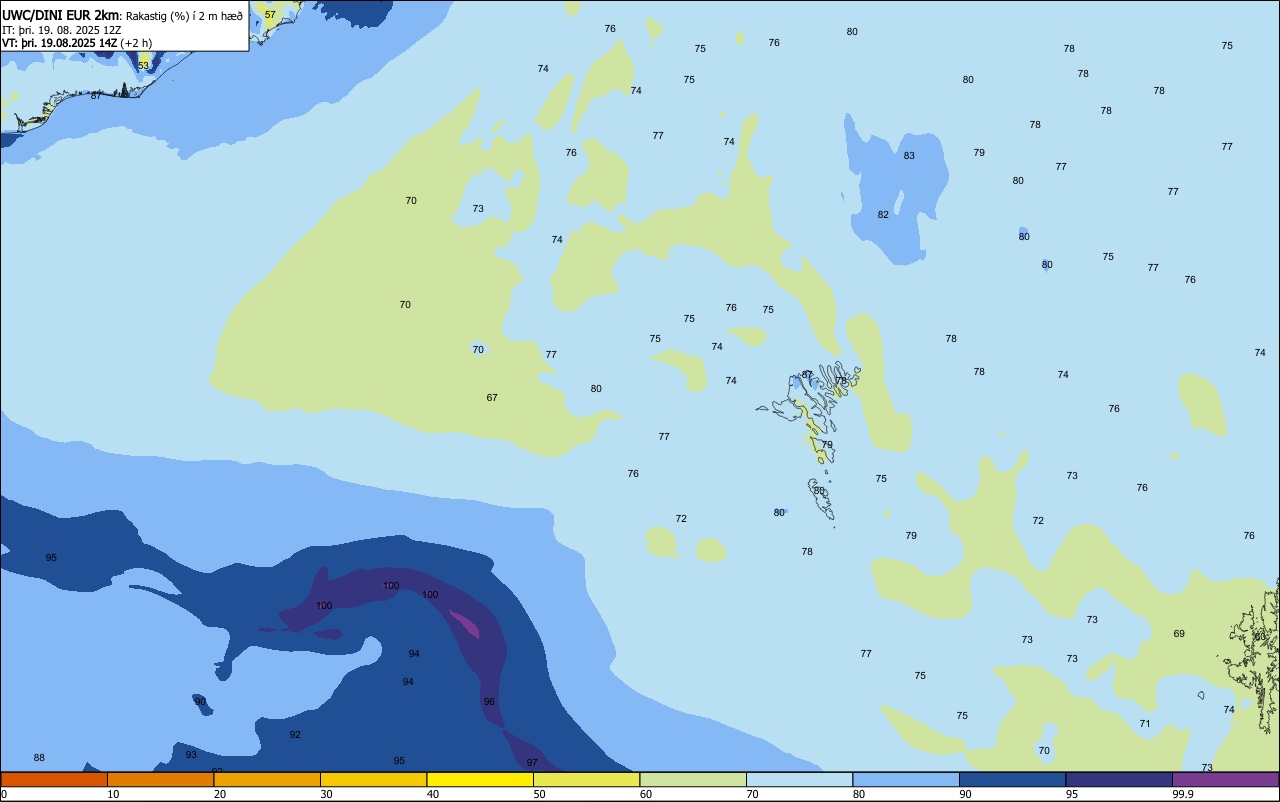Viewport: 1280px width, 802px height.
Task: Select the 20–30 amber legend swatch
Action: pyautogui.click(x=267, y=779)
